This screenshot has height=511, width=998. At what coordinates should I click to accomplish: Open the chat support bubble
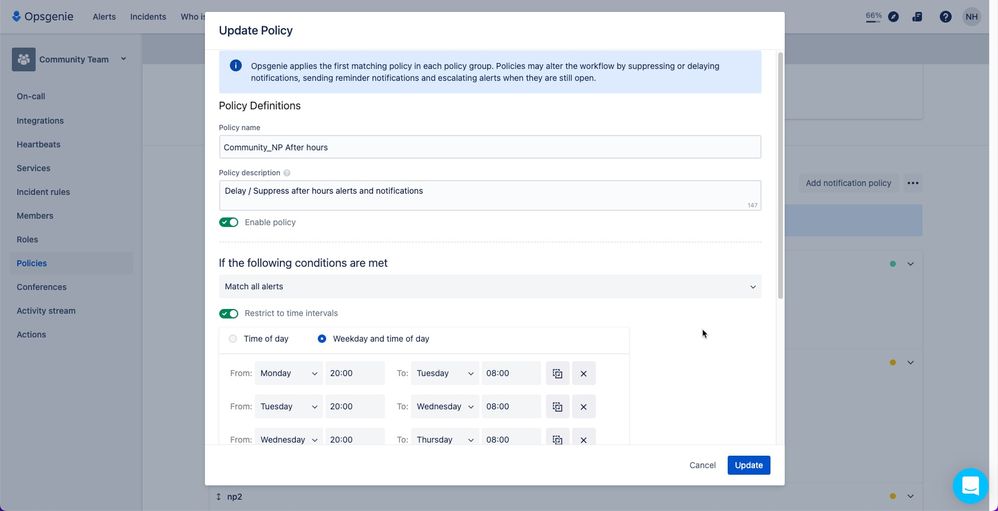click(970, 486)
